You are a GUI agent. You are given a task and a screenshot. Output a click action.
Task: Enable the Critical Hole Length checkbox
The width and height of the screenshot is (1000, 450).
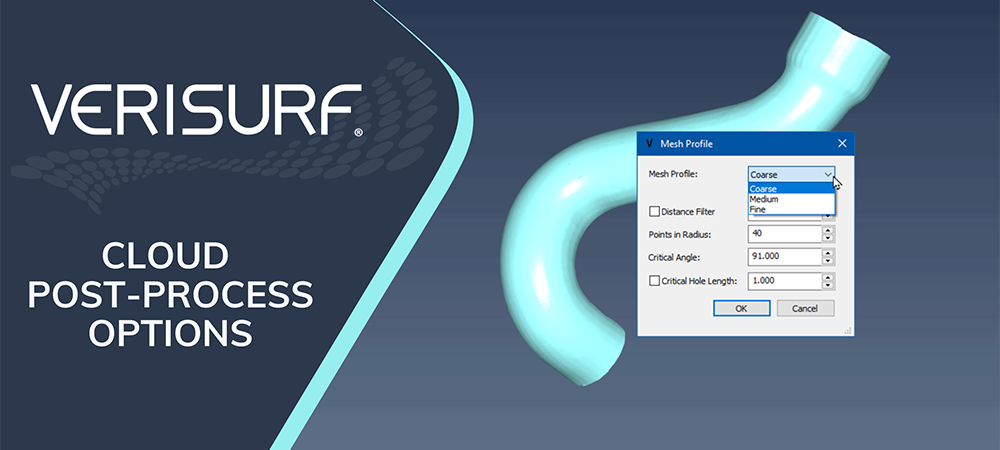pos(654,280)
